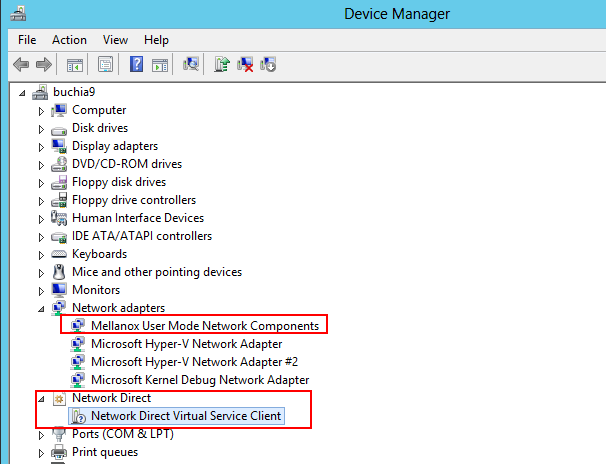
Task: Open the Help toolbar icon
Action: pyautogui.click(x=136, y=65)
